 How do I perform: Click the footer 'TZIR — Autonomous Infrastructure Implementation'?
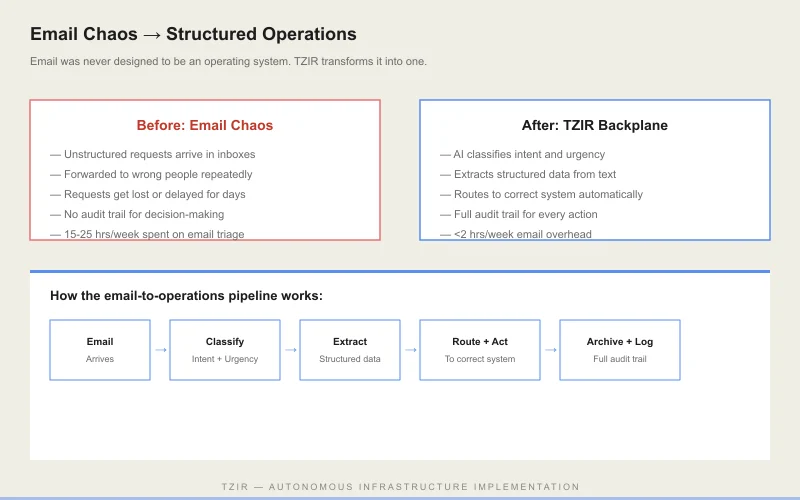point(401,487)
